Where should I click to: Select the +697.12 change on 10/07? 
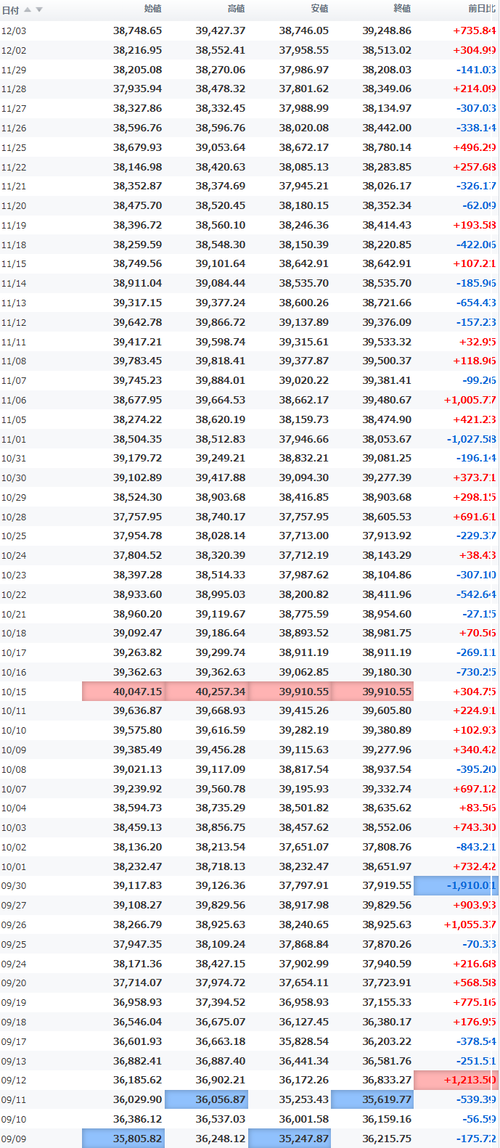click(x=475, y=787)
